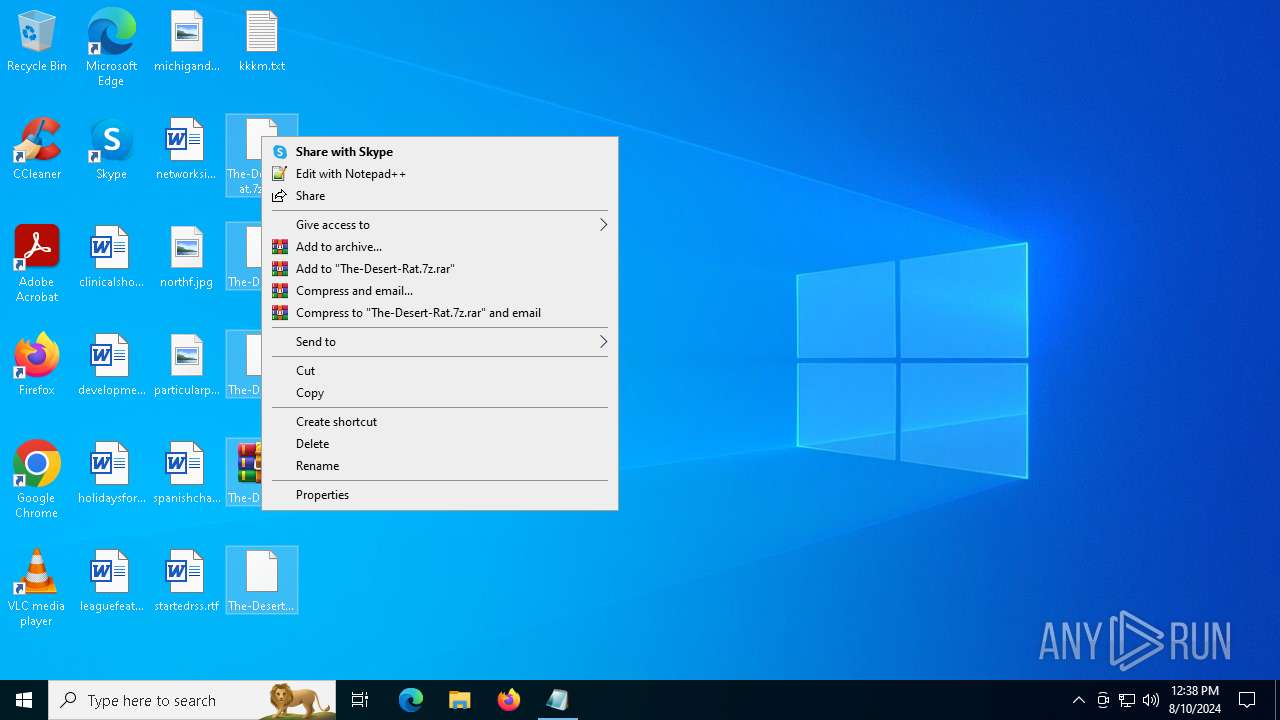Choose Add to archive...

[440, 247]
